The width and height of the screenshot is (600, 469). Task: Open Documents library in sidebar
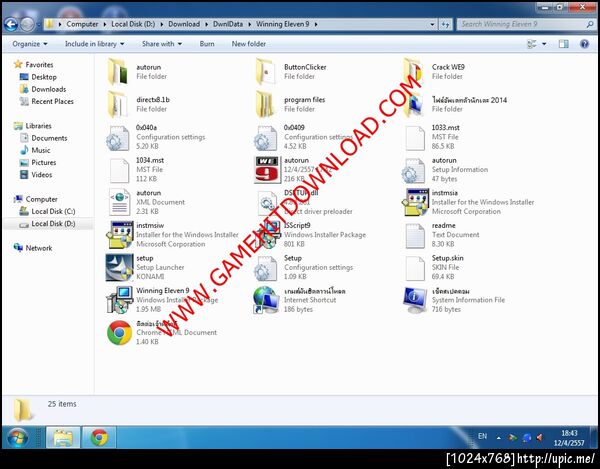[x=49, y=138]
